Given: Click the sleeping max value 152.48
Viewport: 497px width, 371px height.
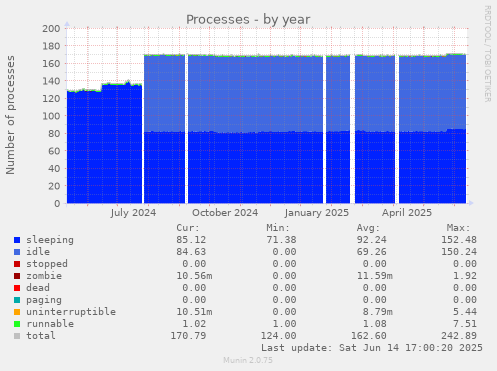Looking at the screenshot, I should pyautogui.click(x=459, y=240).
